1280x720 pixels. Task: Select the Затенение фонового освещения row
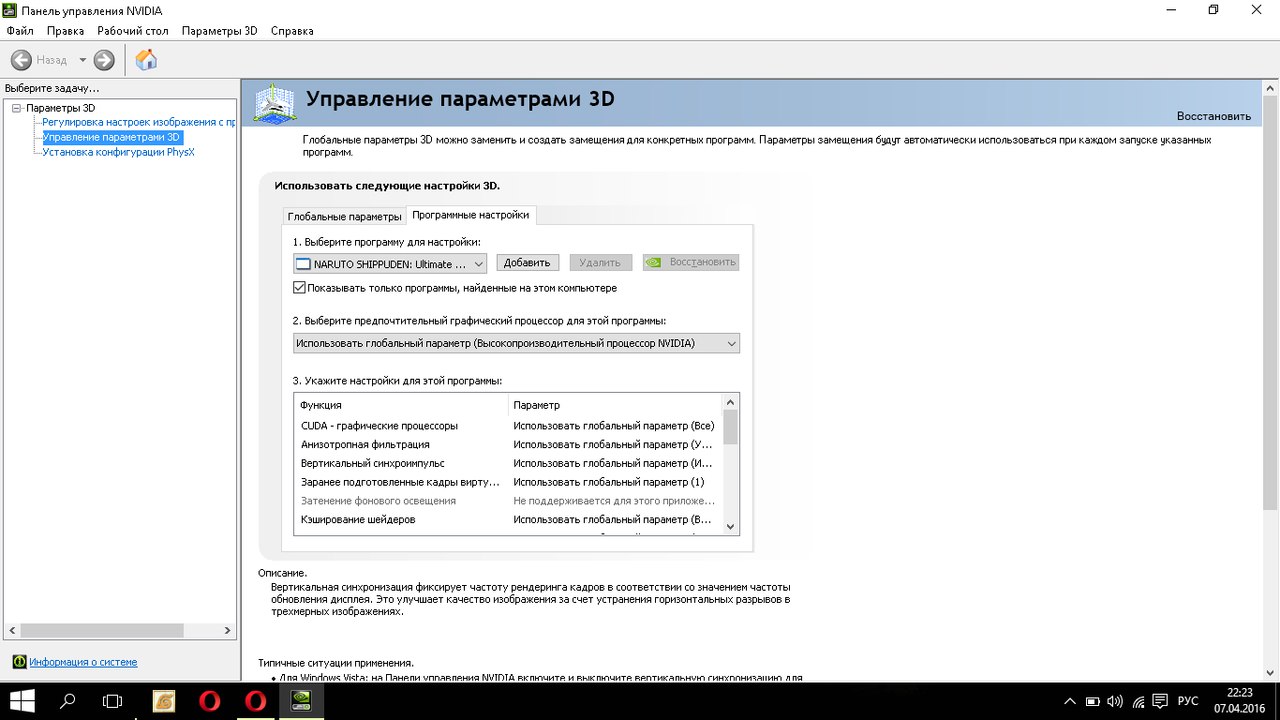[x=509, y=500]
